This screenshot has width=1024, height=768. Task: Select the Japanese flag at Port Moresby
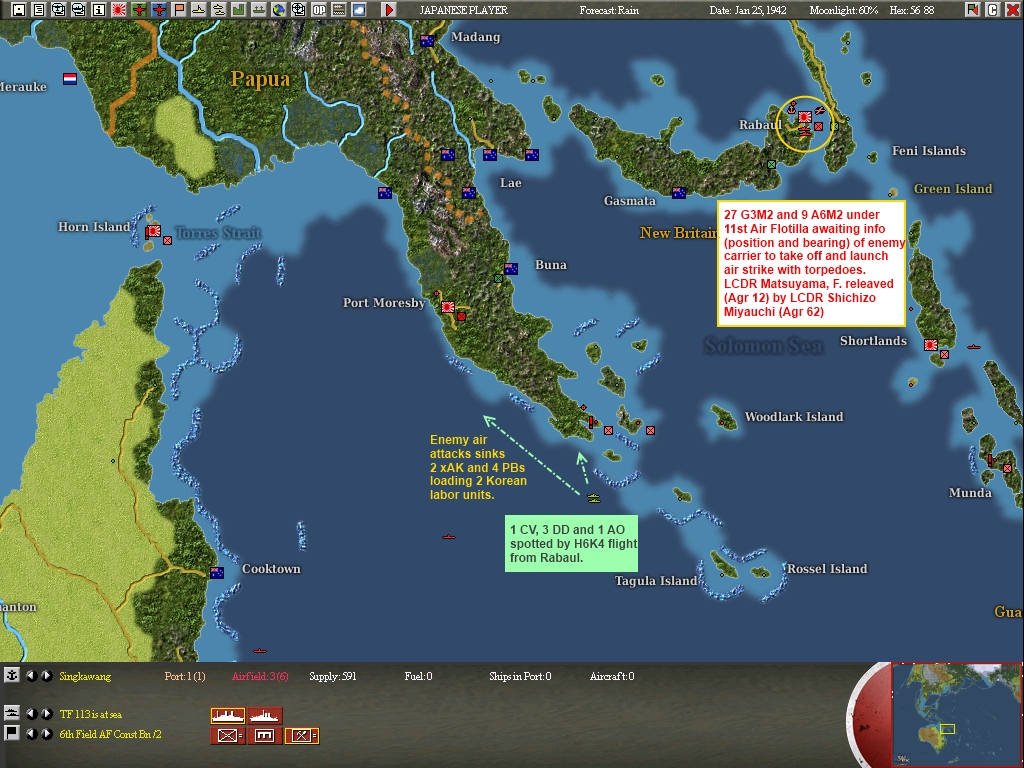click(x=447, y=306)
